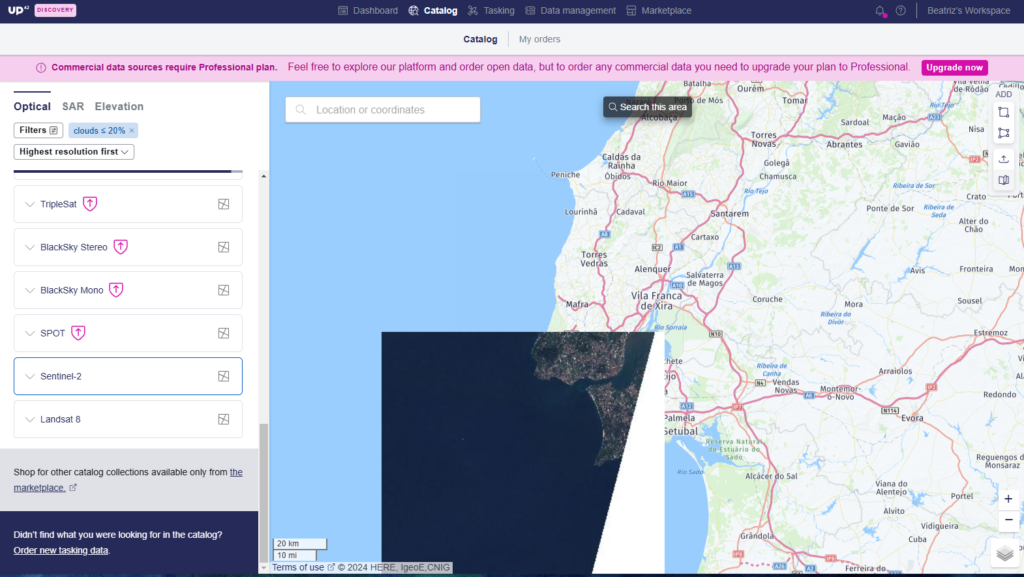Open the map layers panel icon

(1004, 551)
